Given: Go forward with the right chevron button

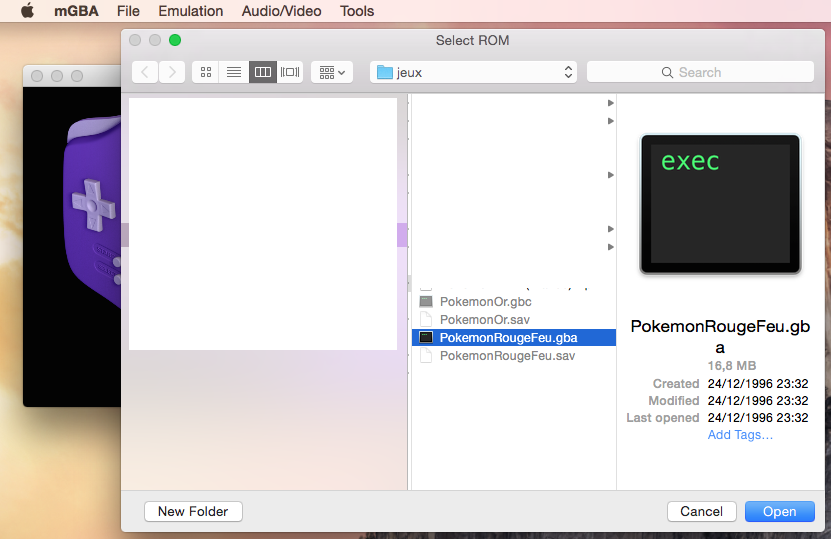Looking at the screenshot, I should coord(172,72).
